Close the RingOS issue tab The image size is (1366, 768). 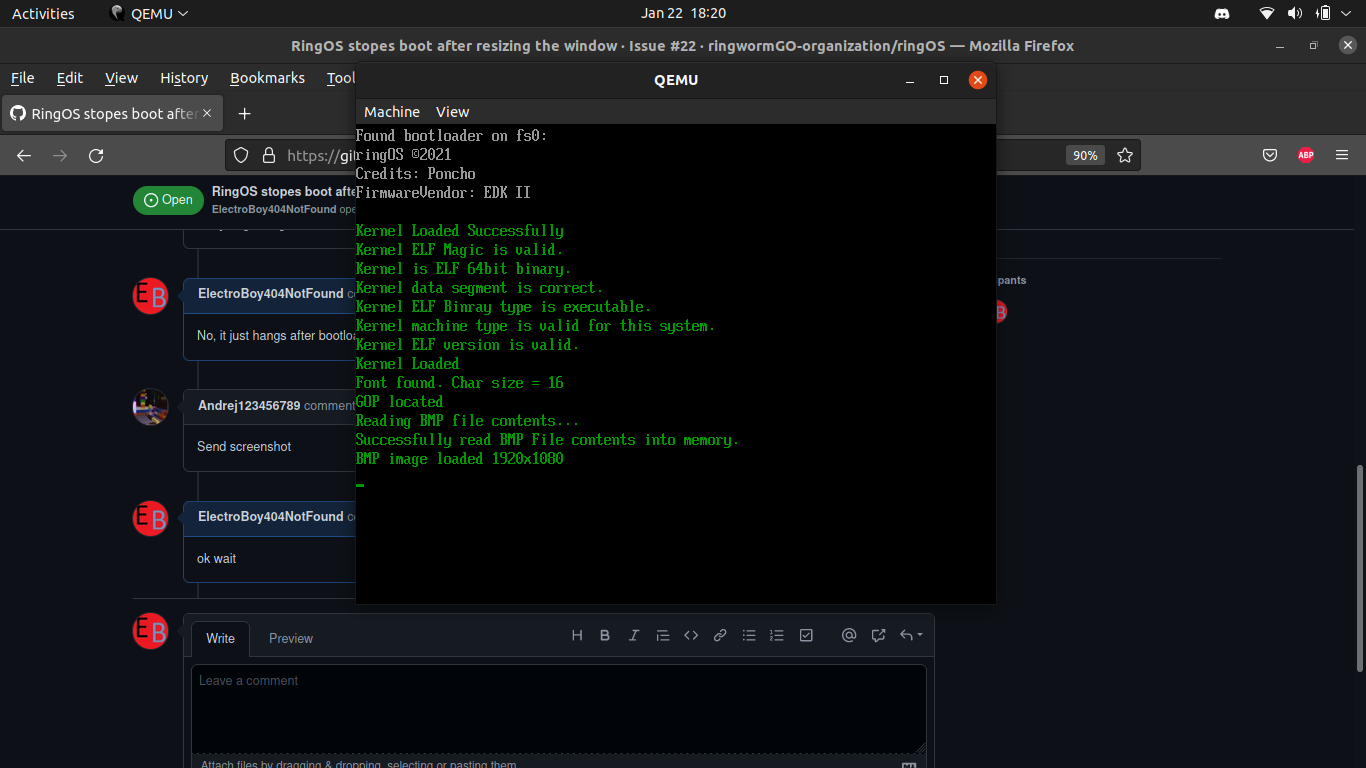pyautogui.click(x=207, y=113)
